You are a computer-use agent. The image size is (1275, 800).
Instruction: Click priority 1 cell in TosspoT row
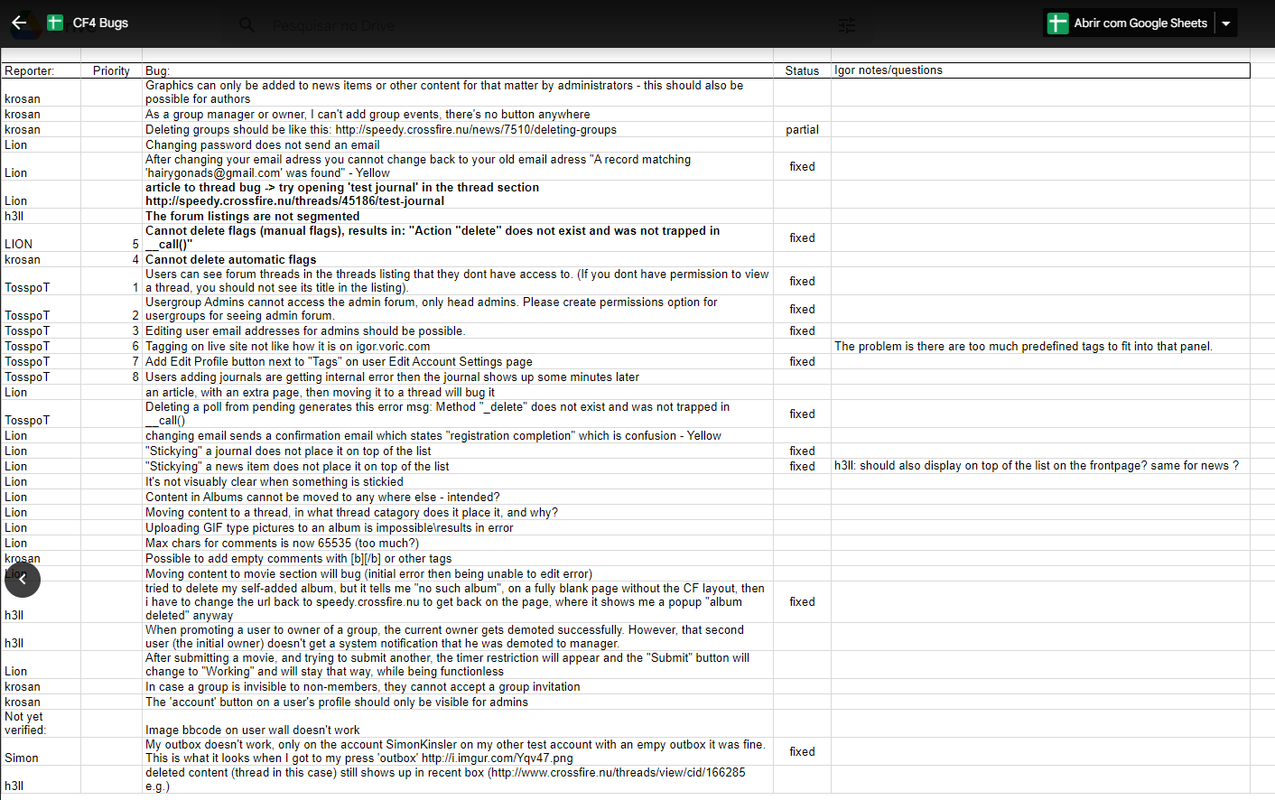click(111, 281)
